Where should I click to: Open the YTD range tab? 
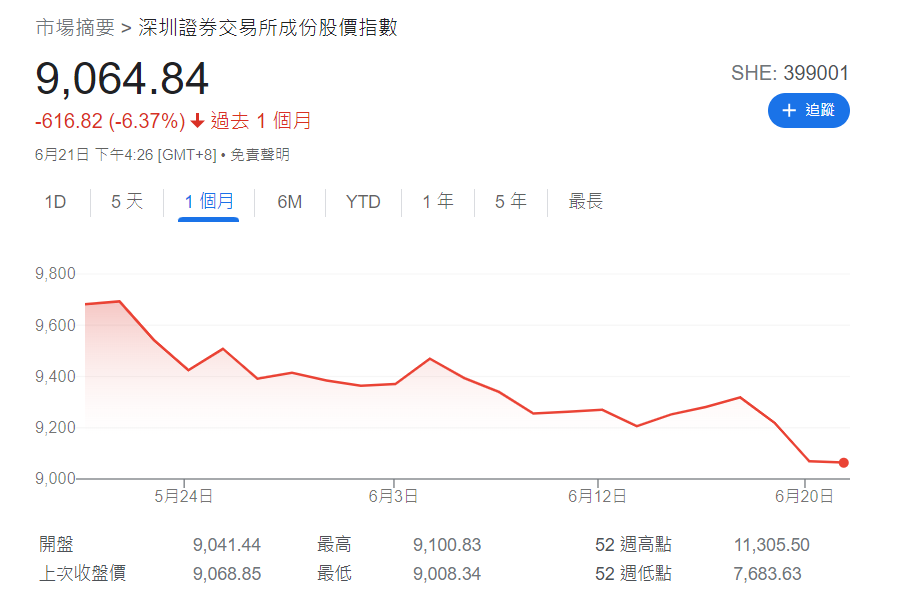pos(363,202)
